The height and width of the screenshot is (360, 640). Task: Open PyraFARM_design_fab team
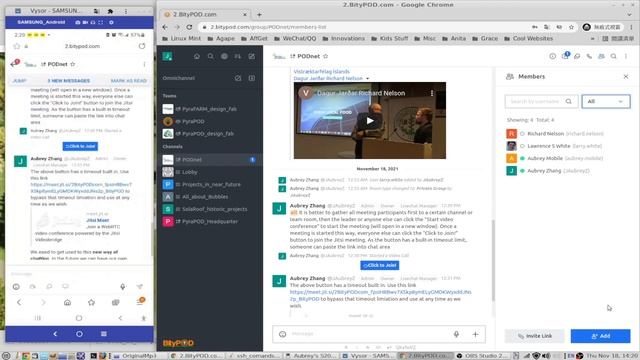210,109
